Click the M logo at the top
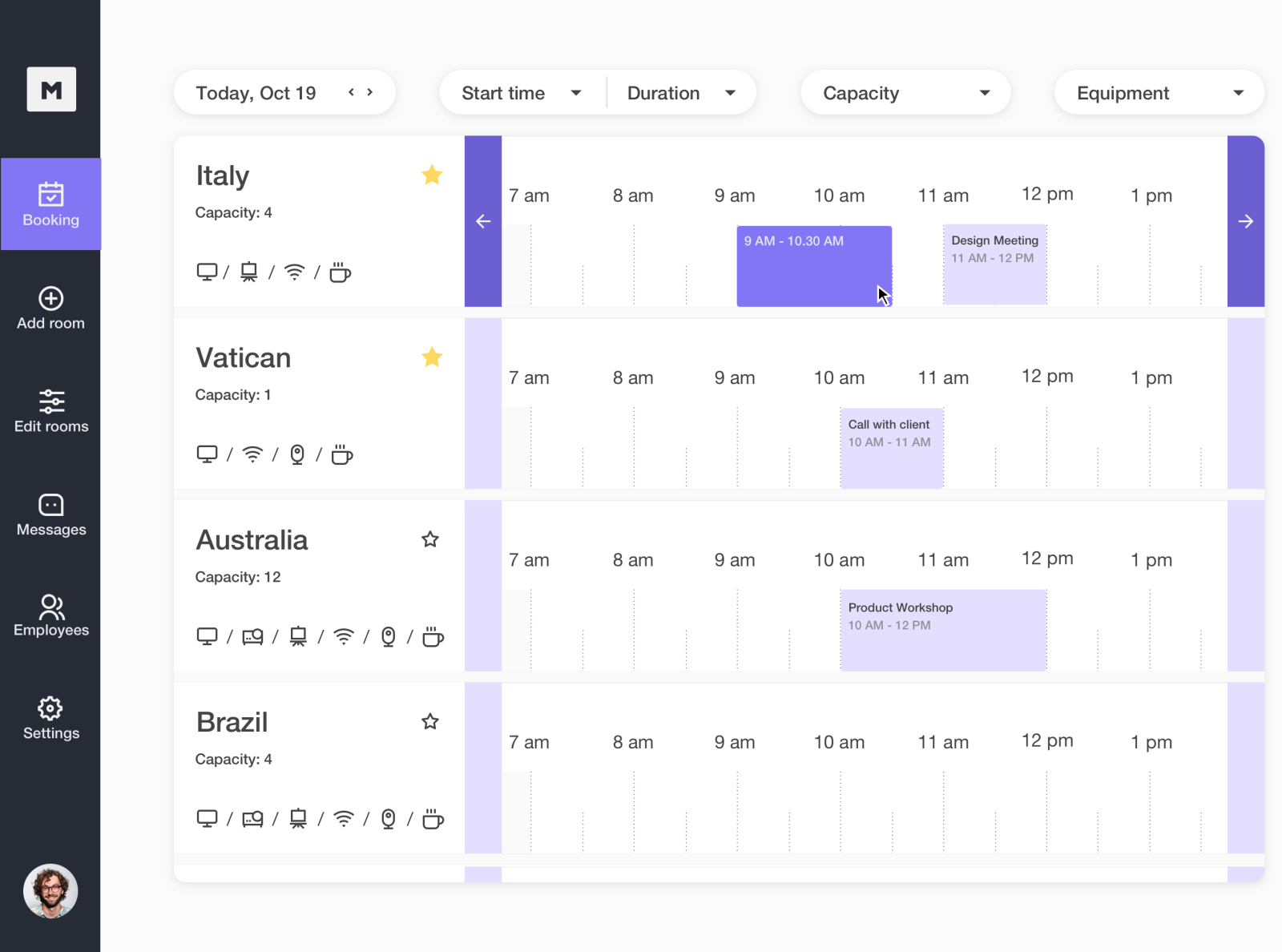This screenshot has height=952, width=1282. click(50, 89)
